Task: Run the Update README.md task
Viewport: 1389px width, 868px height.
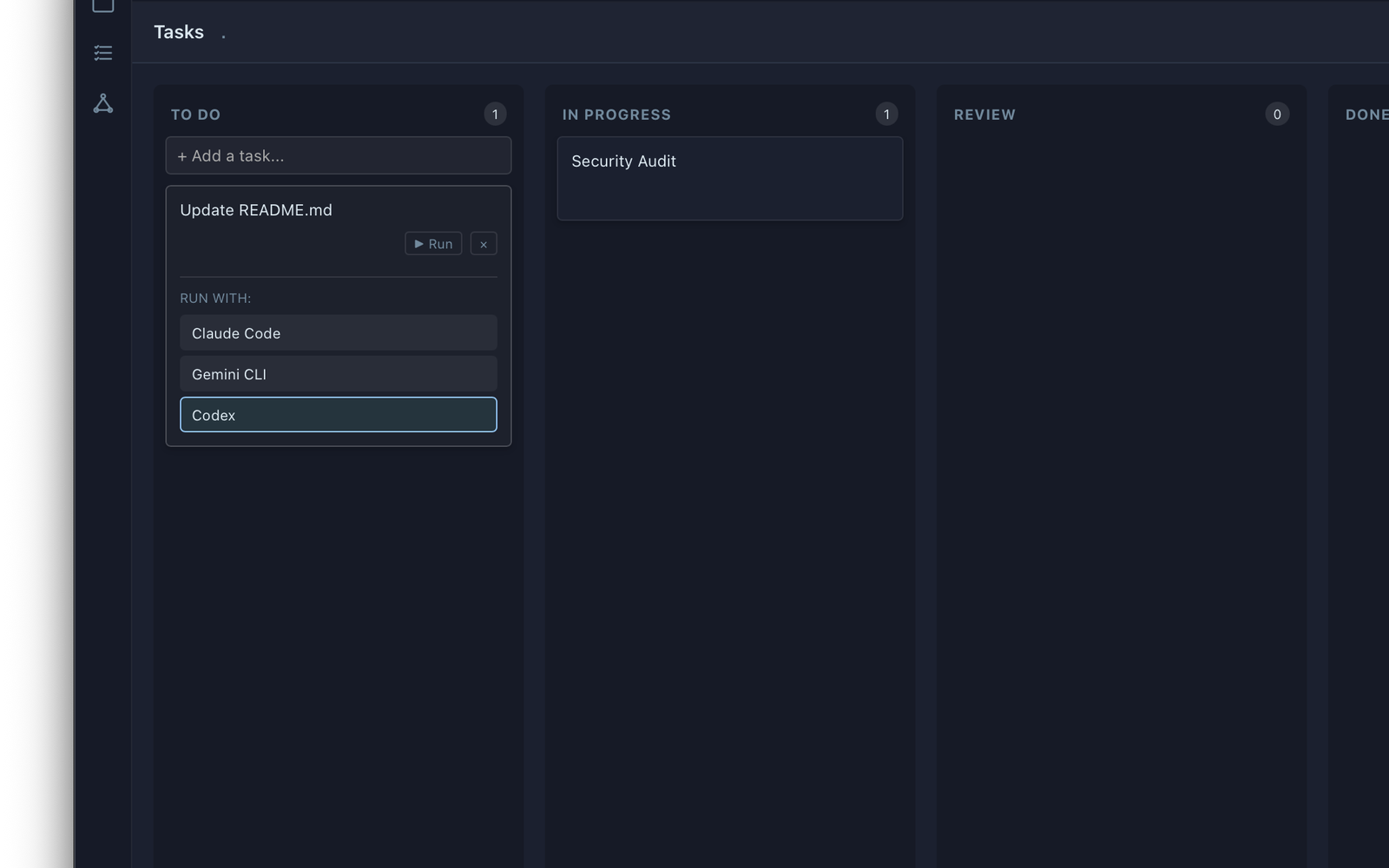Action: pos(432,243)
